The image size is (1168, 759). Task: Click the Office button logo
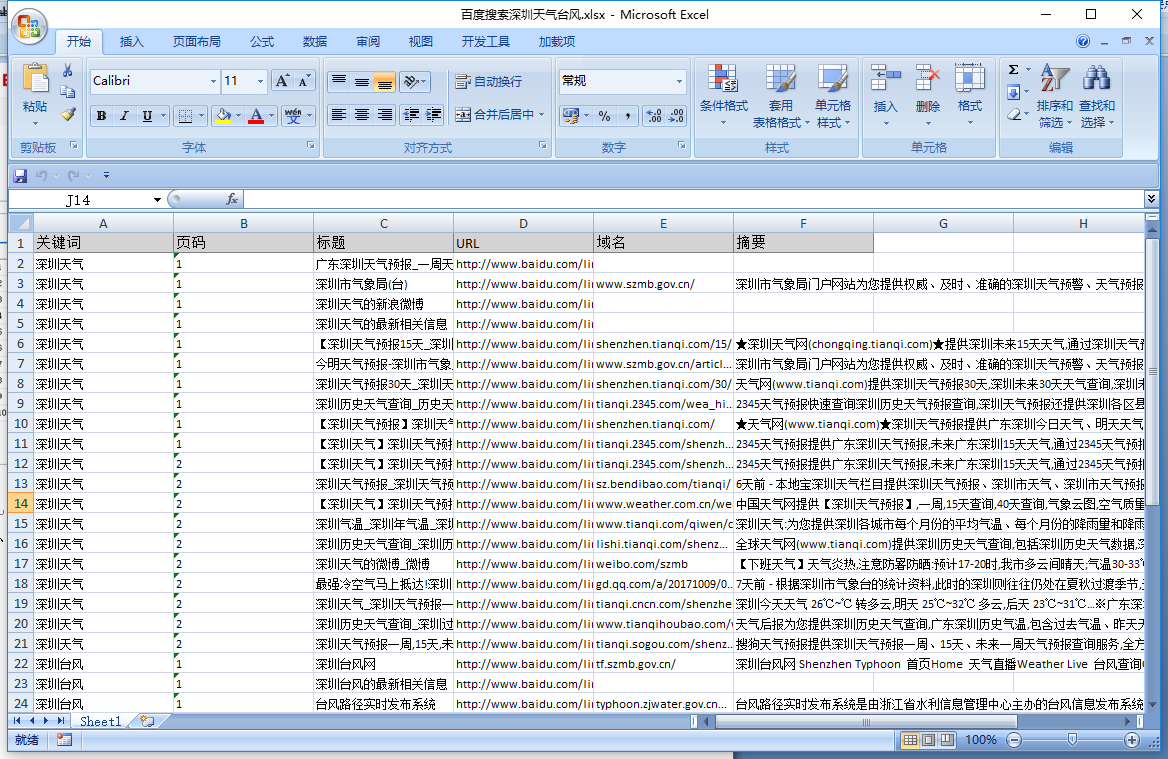coord(29,26)
